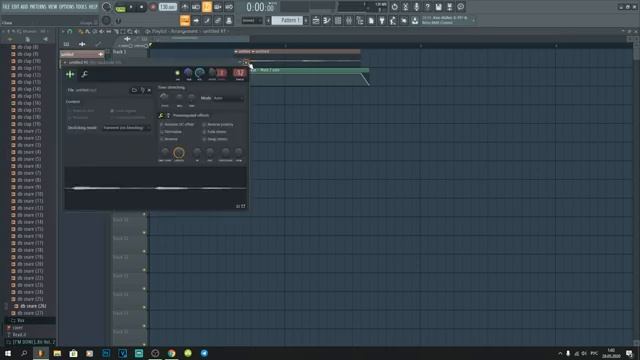Screen dimensions: 640x360
Task: Click the render/export icon in top toolbar
Action: (449, 7)
